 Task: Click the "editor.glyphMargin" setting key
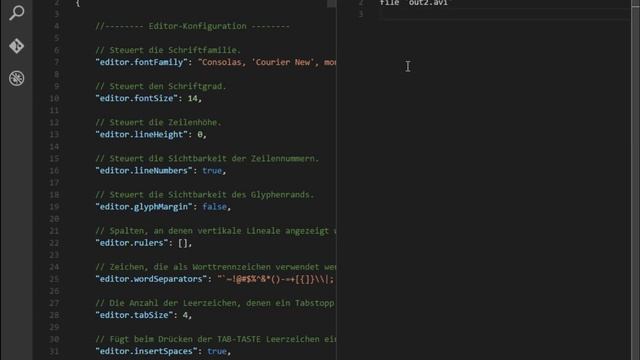coord(144,207)
